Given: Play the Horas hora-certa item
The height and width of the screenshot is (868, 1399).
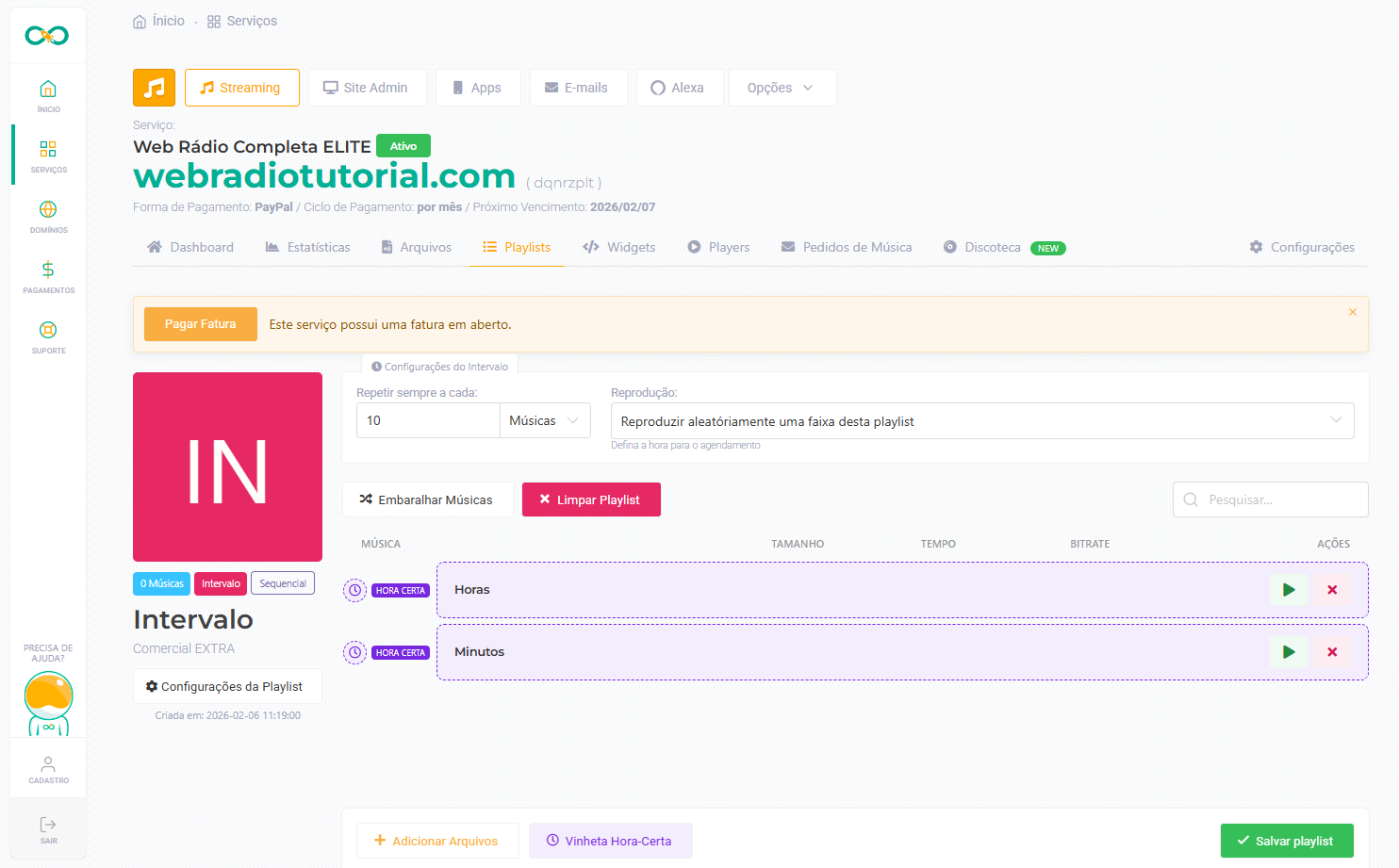Looking at the screenshot, I should click(x=1288, y=590).
